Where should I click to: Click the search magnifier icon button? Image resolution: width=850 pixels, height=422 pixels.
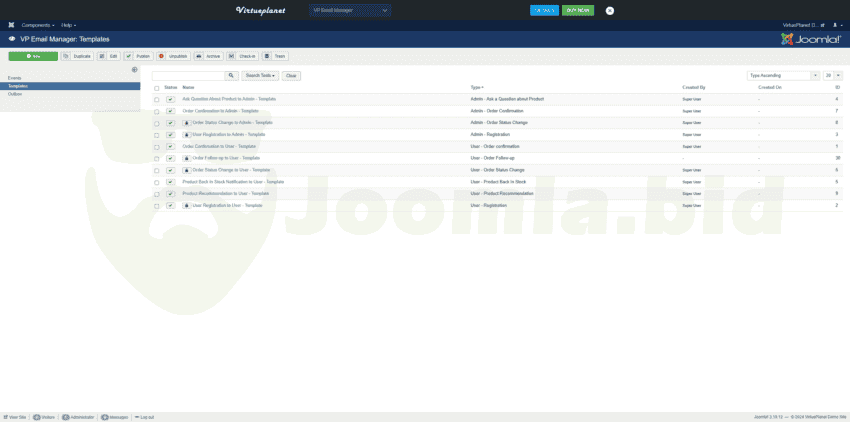click(x=232, y=76)
